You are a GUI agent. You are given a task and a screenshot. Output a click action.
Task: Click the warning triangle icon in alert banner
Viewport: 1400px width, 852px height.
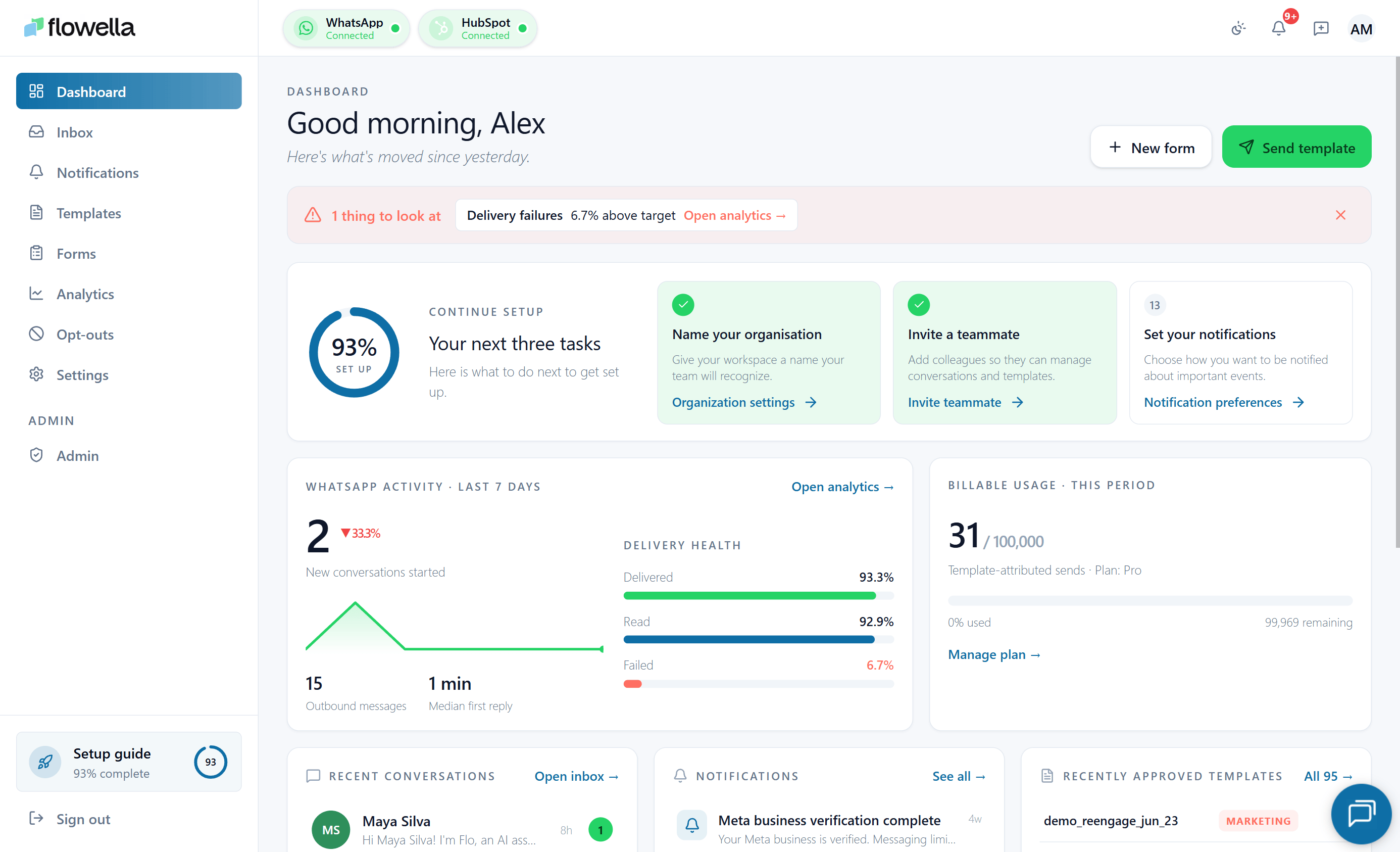point(313,215)
